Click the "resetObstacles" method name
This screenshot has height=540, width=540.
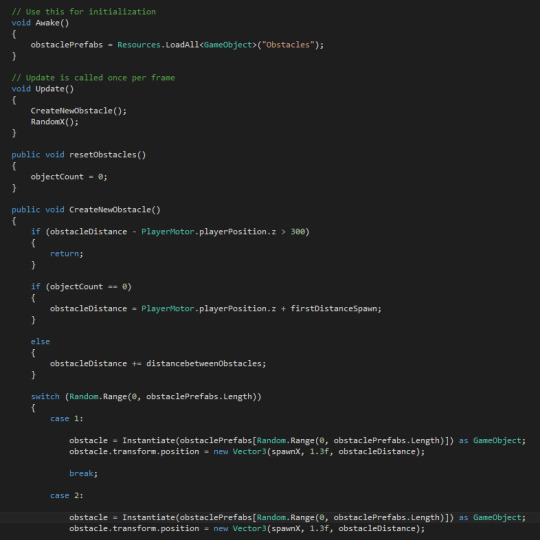click(103, 155)
